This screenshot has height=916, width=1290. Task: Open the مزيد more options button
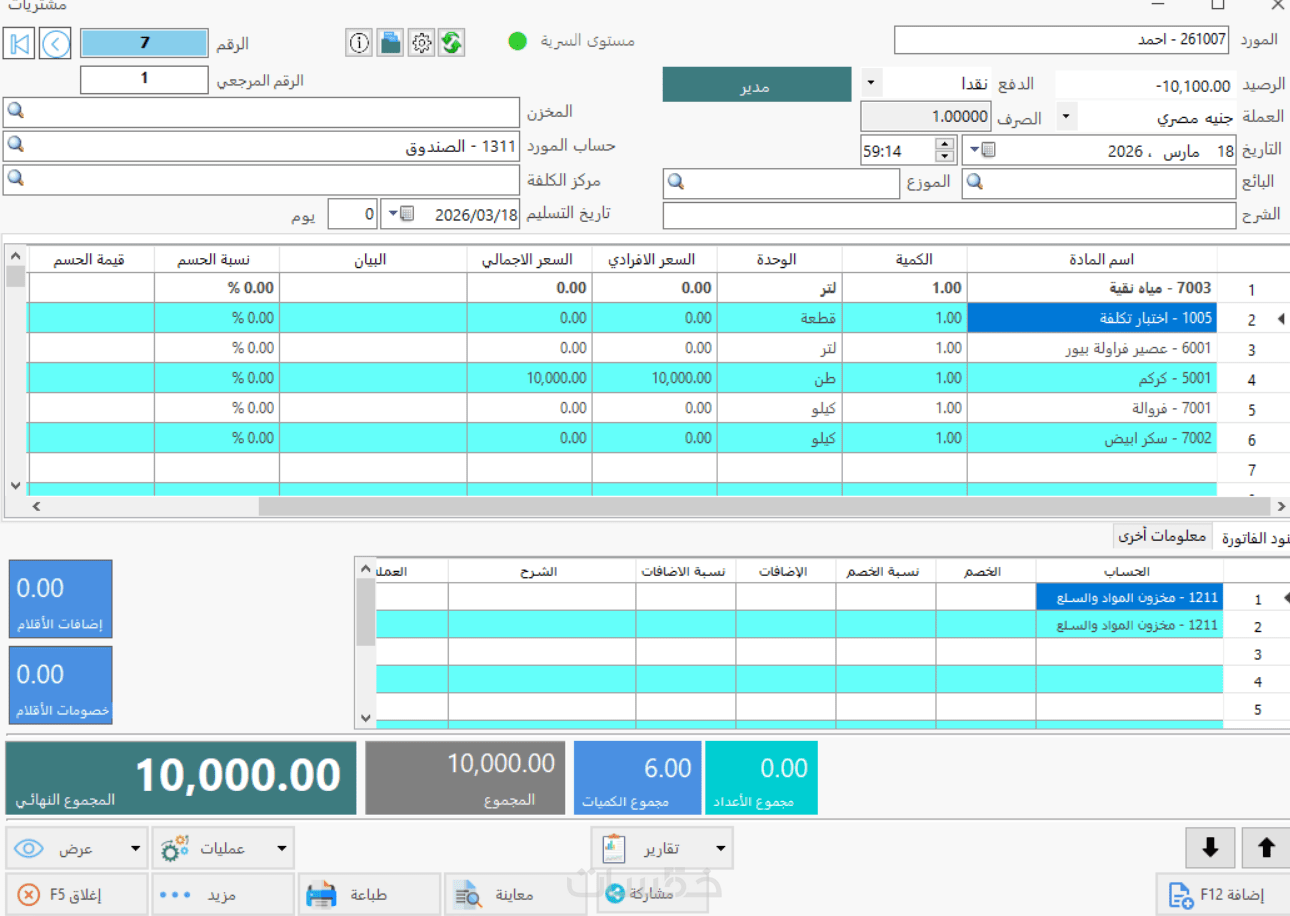pos(223,894)
